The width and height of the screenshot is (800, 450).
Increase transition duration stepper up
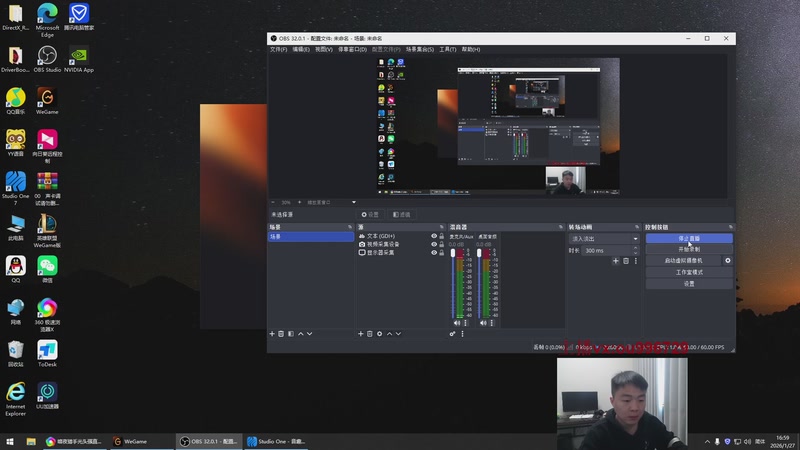click(x=636, y=248)
